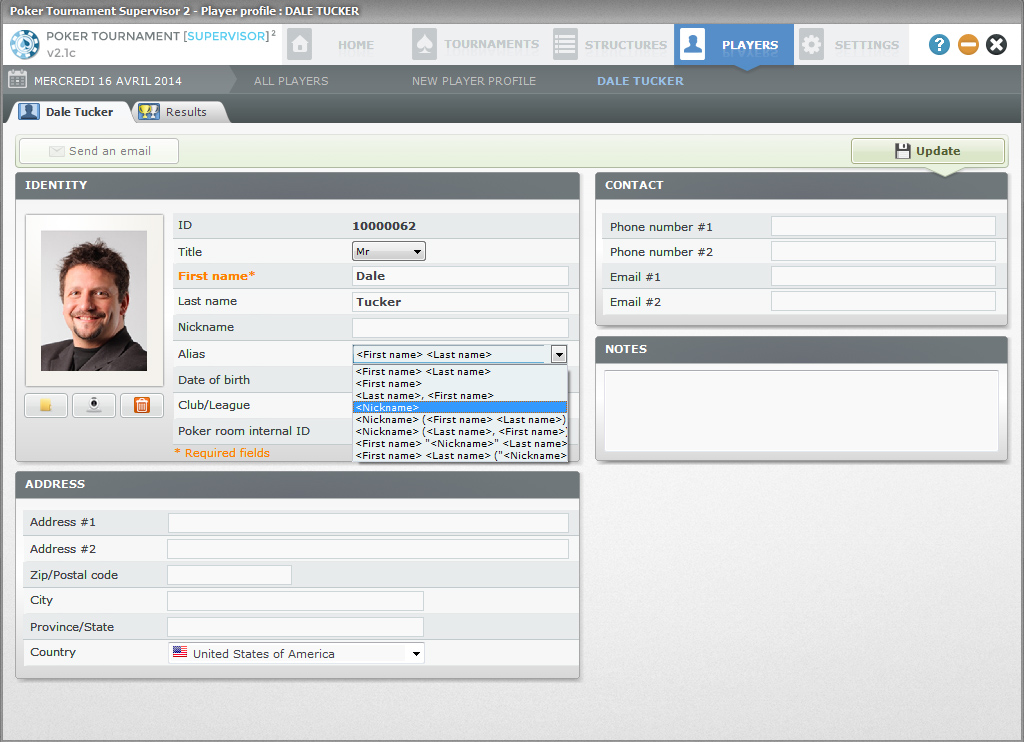1024x742 pixels.
Task: Click the calendar date icon
Action: (17, 80)
